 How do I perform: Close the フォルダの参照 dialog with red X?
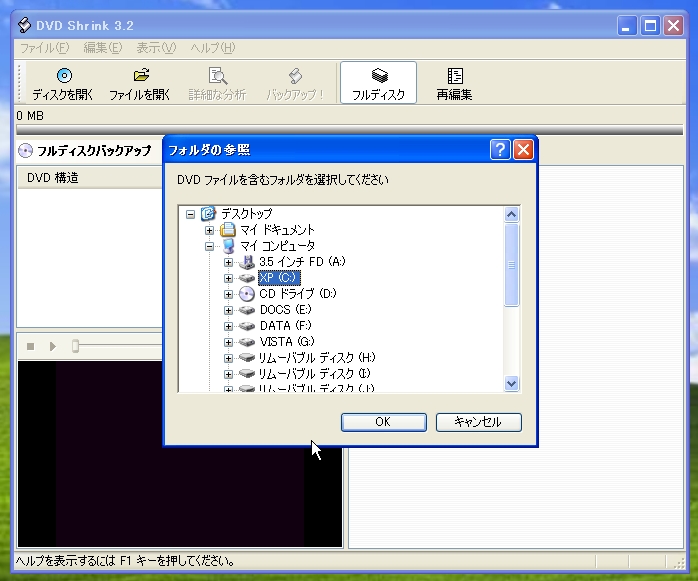(524, 150)
